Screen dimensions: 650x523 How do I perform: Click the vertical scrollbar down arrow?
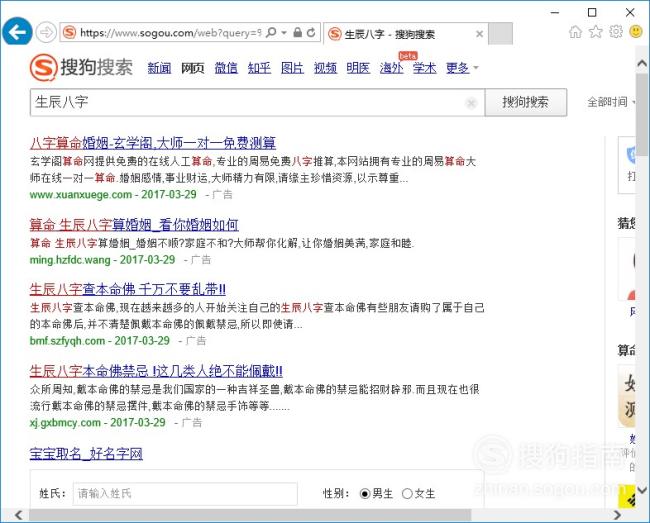[x=642, y=491]
